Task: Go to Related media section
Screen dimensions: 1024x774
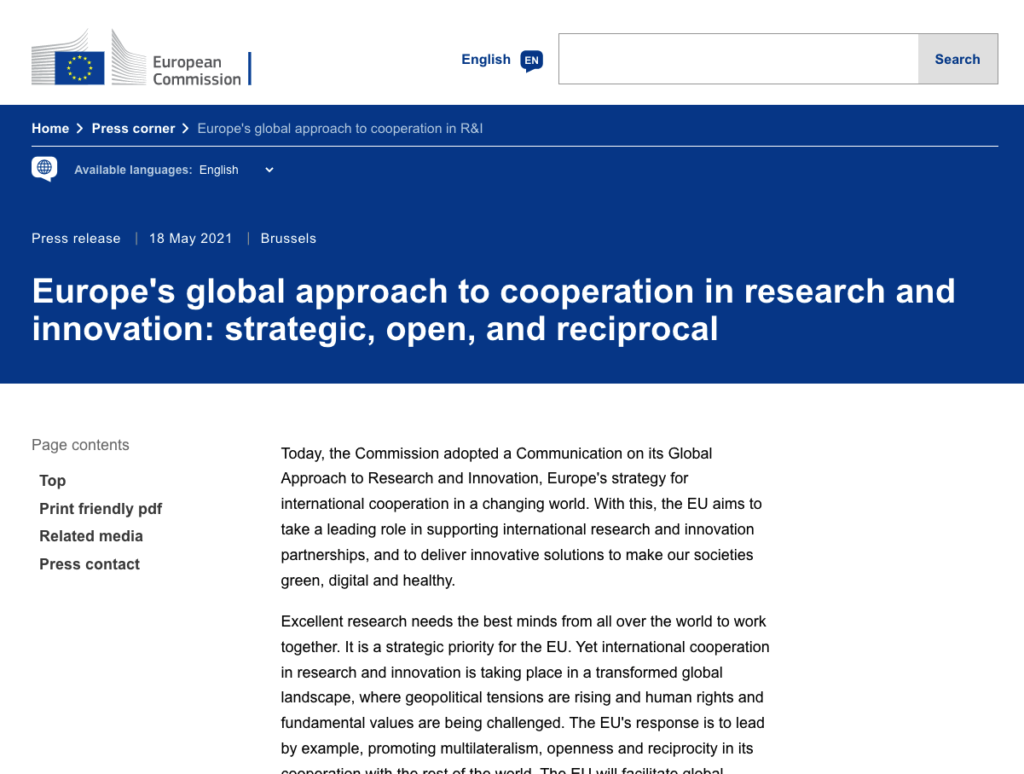Action: (91, 536)
